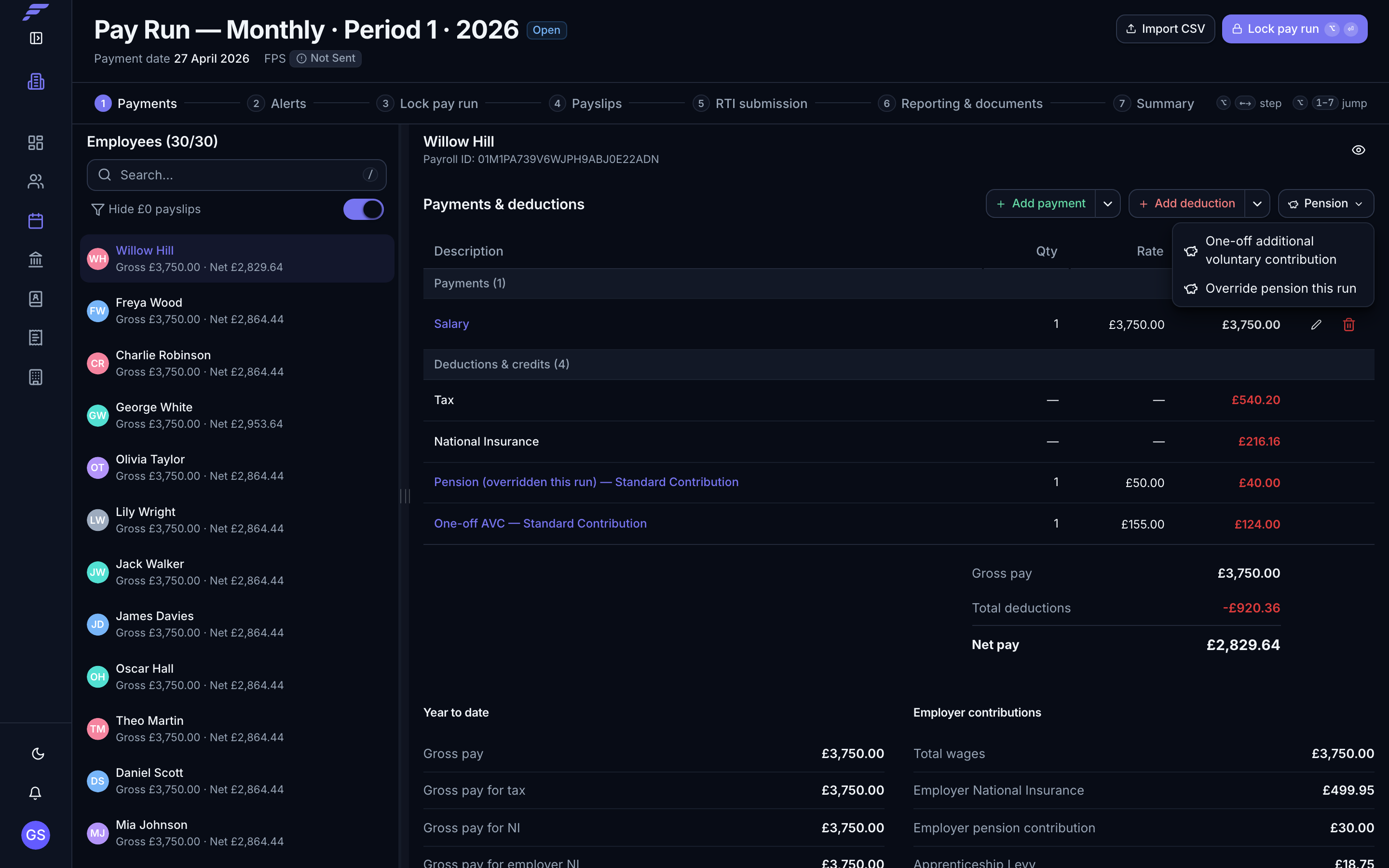Select Charlie Robinson in employee list
This screenshot has width=1389, height=868.
(237, 364)
